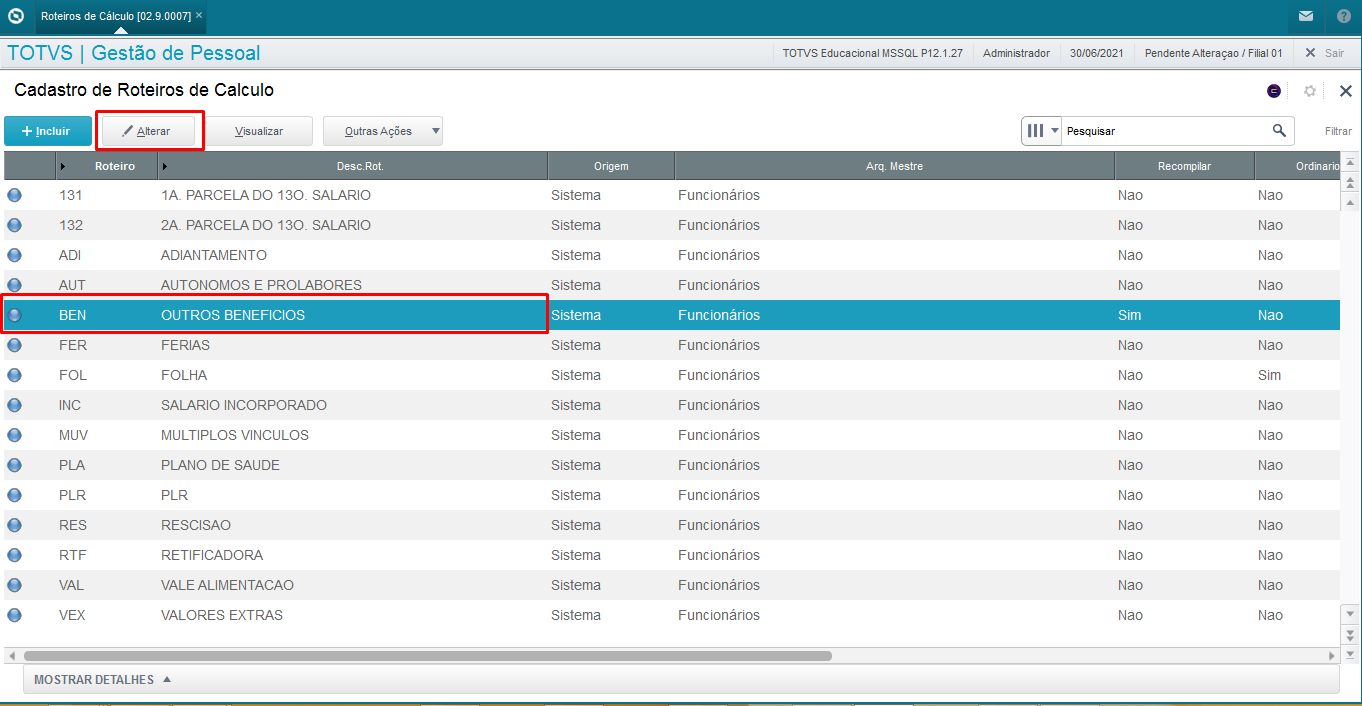
Task: Click the horizontal scrollbar thumb
Action: coord(428,656)
